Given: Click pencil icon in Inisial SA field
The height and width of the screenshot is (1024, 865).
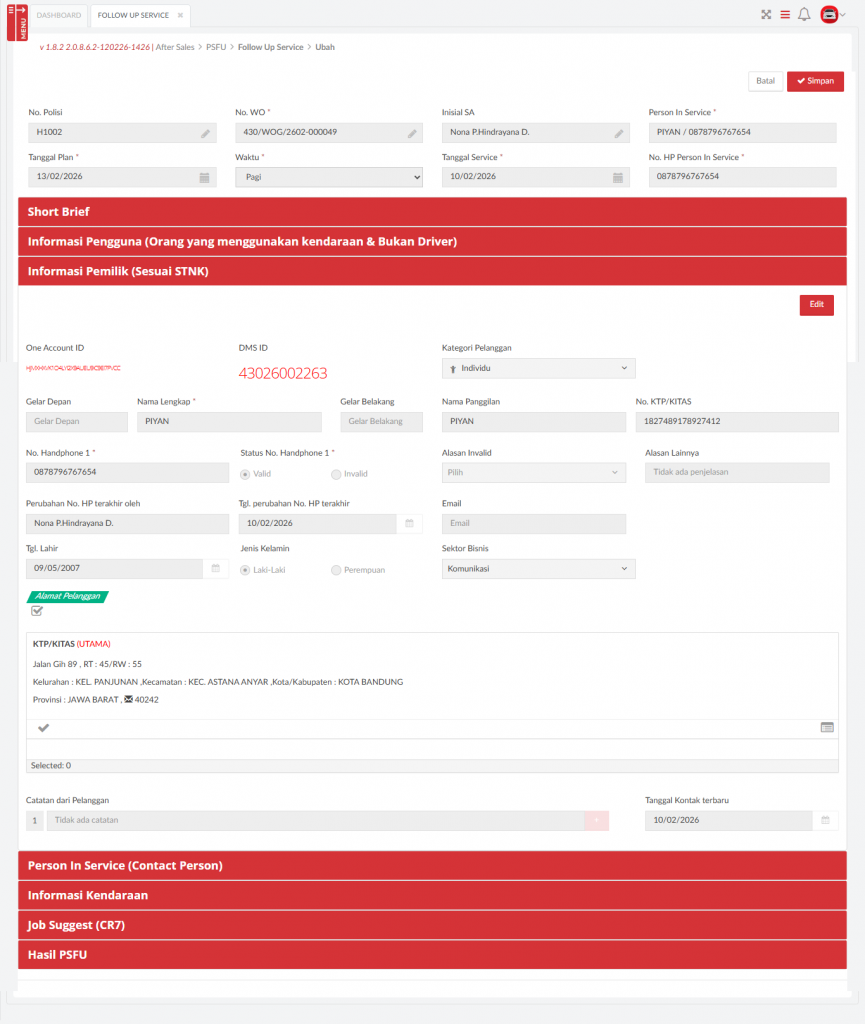Looking at the screenshot, I should pos(619,133).
